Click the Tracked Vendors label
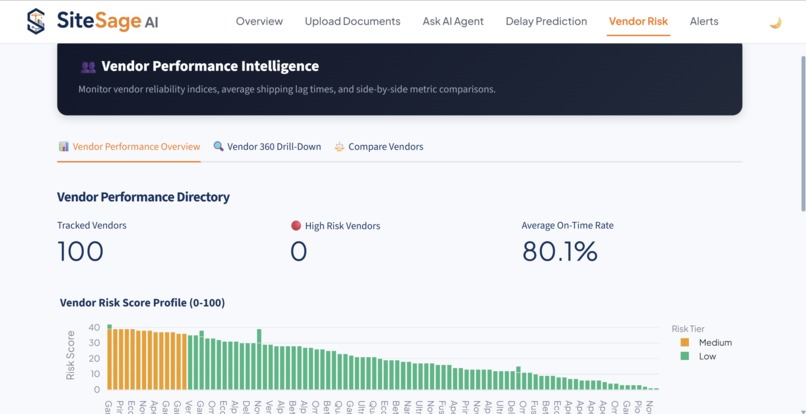This screenshot has height=414, width=806. (91, 225)
